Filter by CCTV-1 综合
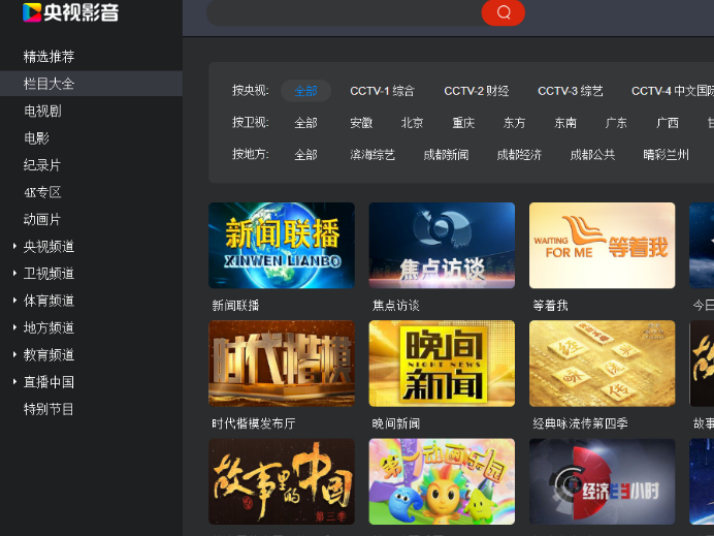Image resolution: width=714 pixels, height=536 pixels. coord(382,91)
